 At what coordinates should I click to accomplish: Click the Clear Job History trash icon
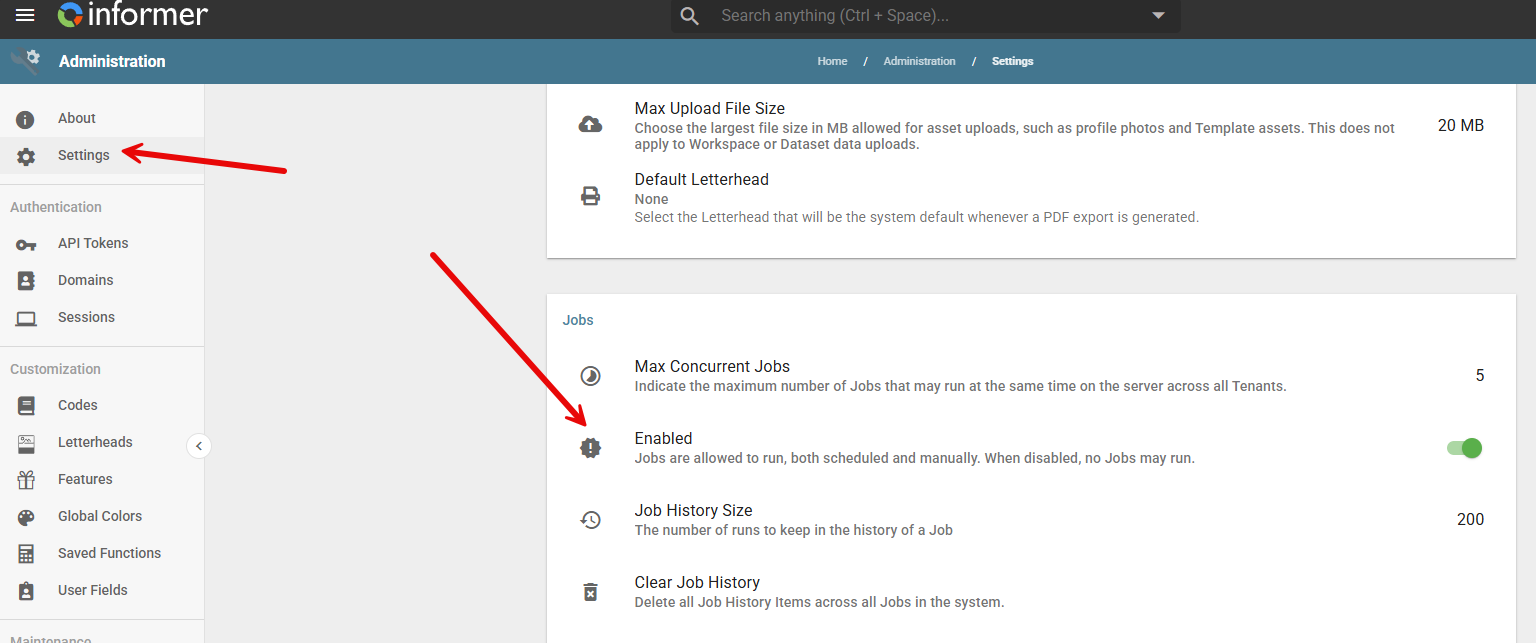coord(591,592)
